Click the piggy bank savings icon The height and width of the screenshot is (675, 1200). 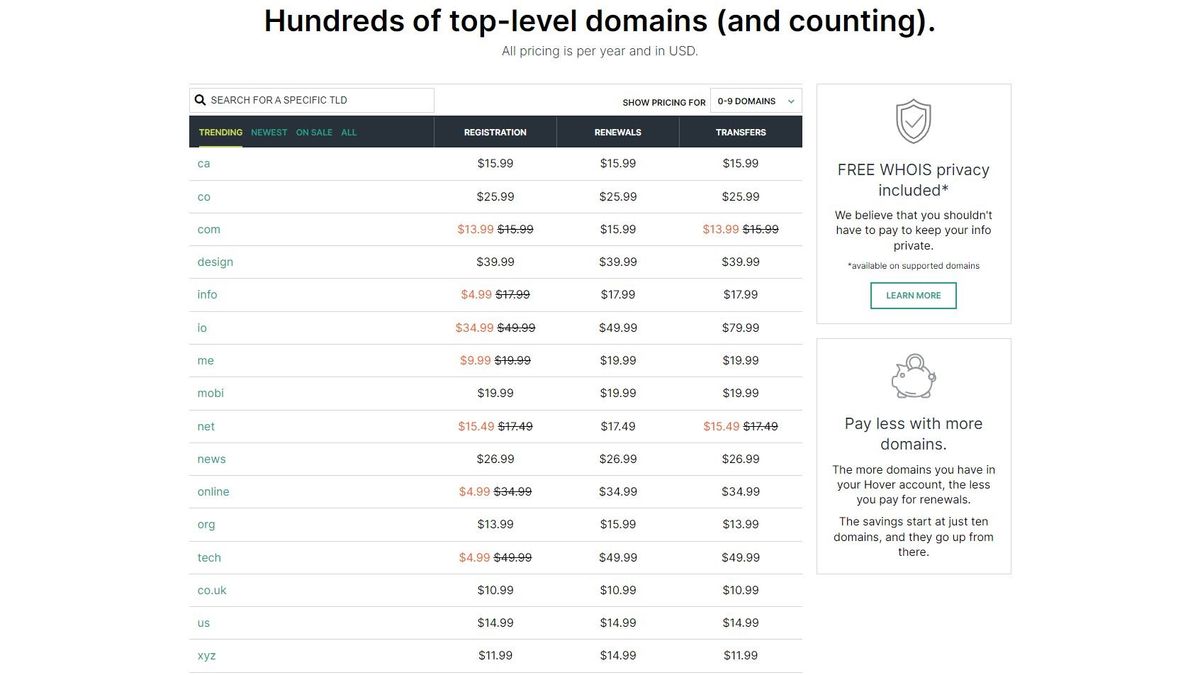click(x=913, y=375)
